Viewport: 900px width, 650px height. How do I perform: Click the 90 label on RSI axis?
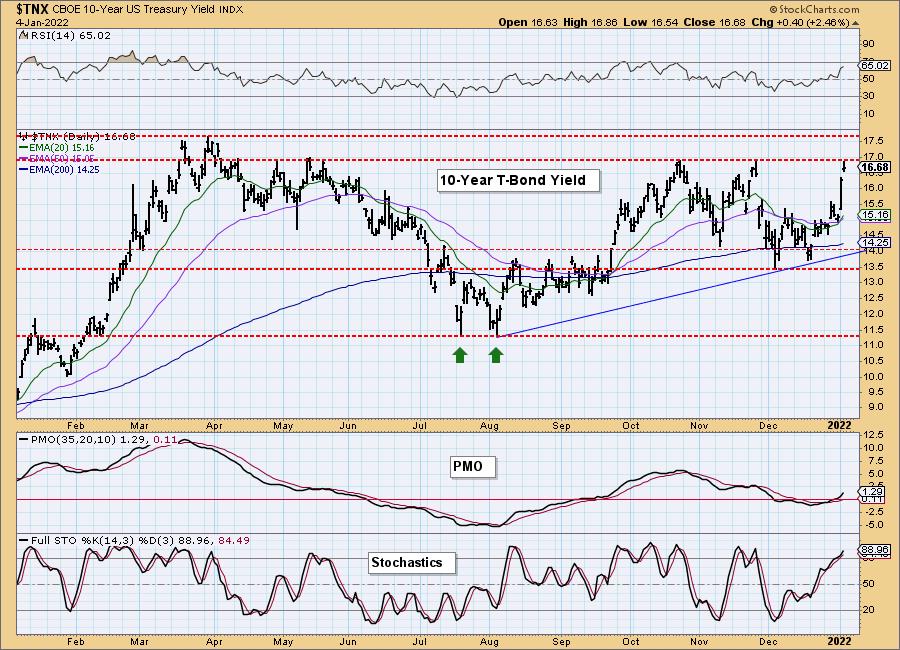pos(868,44)
